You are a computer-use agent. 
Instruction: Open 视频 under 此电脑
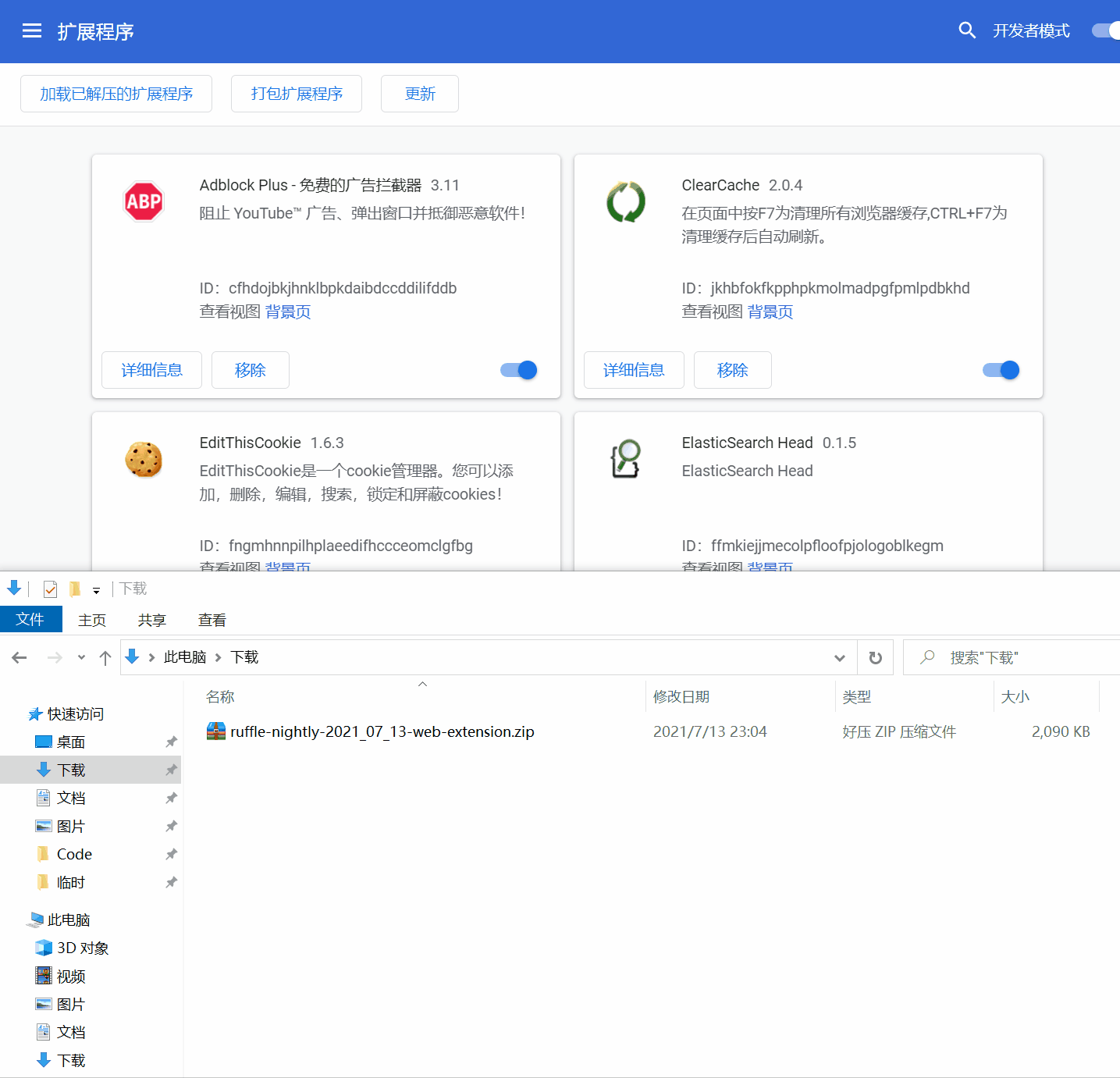(71, 976)
